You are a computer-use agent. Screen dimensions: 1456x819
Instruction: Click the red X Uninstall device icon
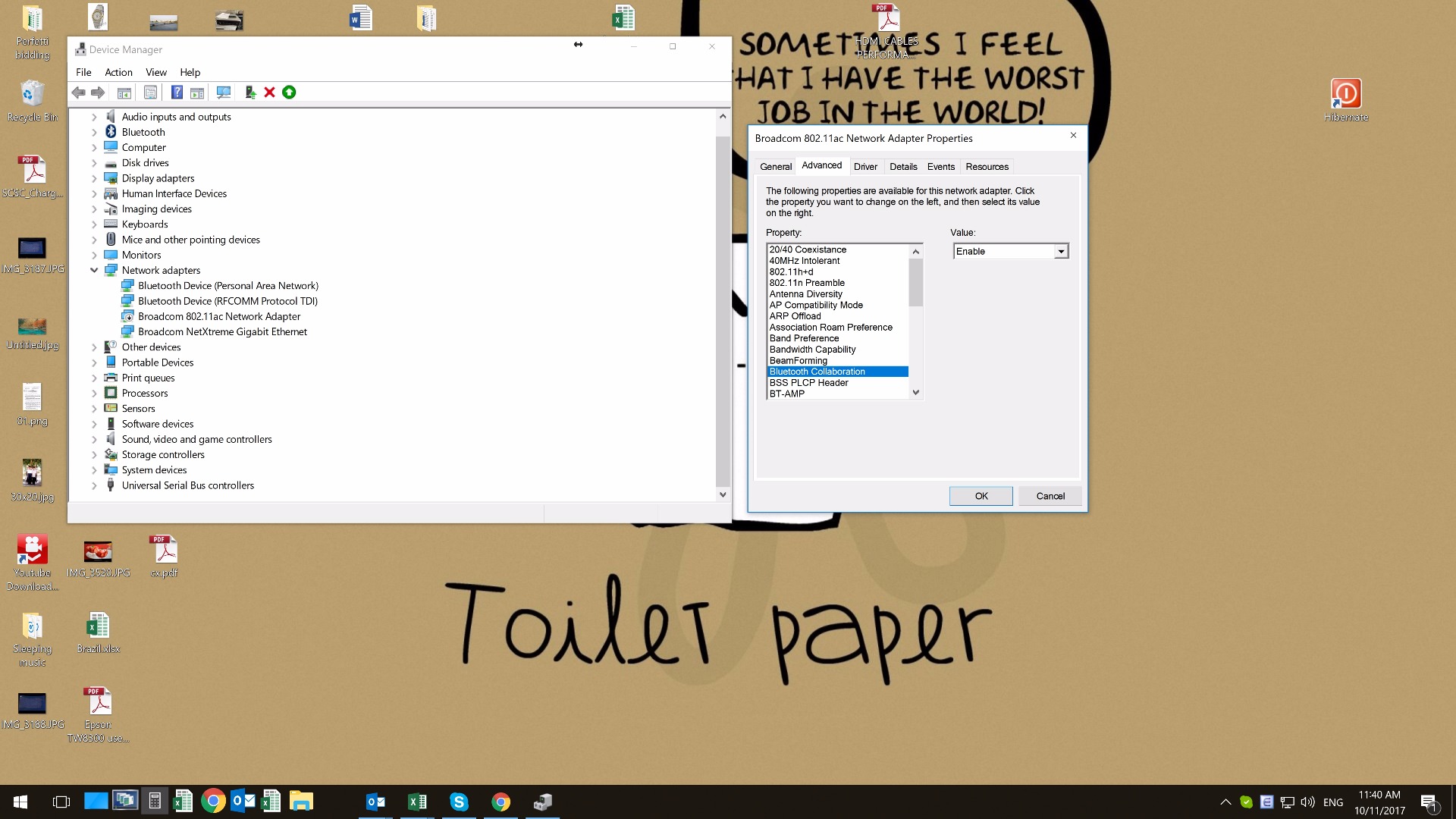[269, 93]
